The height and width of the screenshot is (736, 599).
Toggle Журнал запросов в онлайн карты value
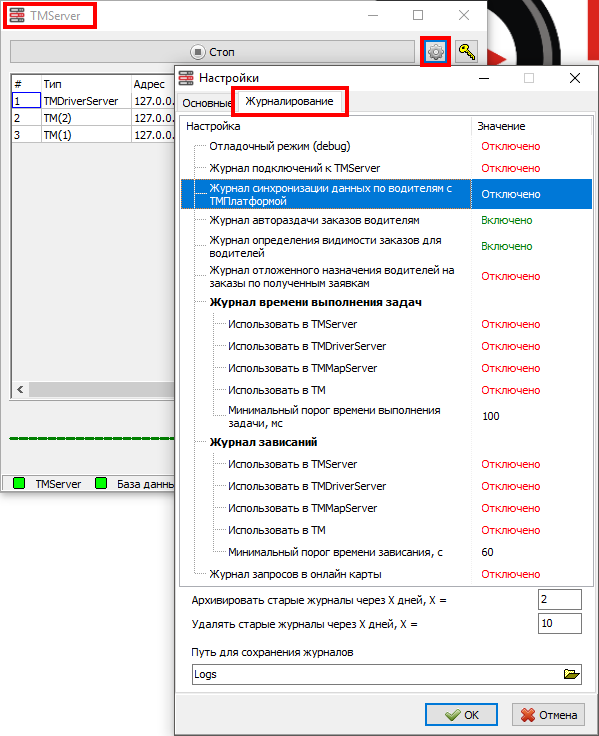click(510, 574)
